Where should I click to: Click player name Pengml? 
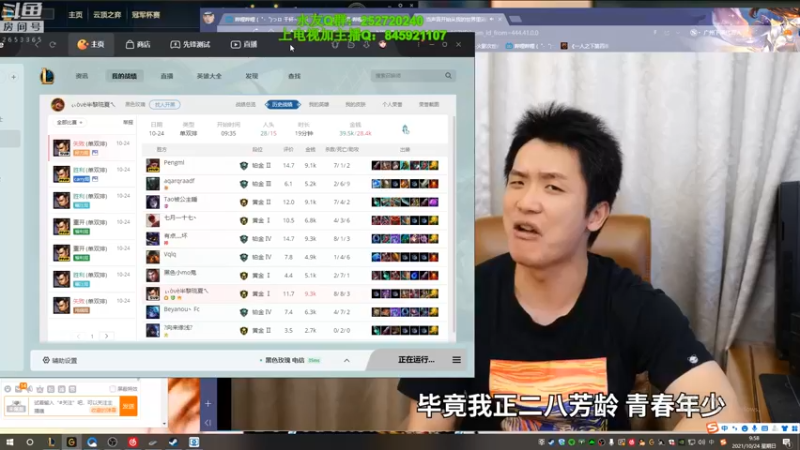point(174,163)
